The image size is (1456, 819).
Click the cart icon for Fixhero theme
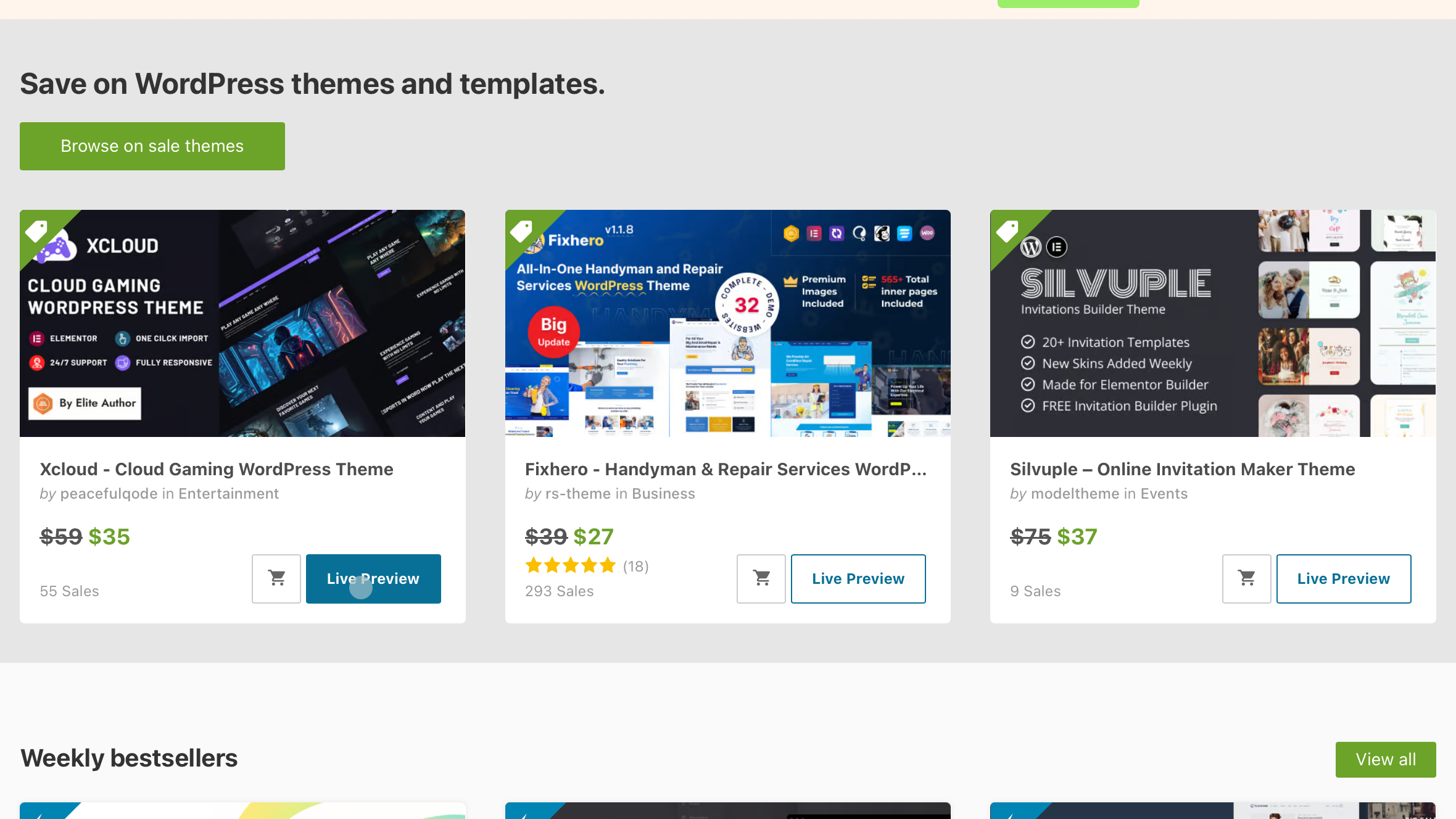pos(761,578)
